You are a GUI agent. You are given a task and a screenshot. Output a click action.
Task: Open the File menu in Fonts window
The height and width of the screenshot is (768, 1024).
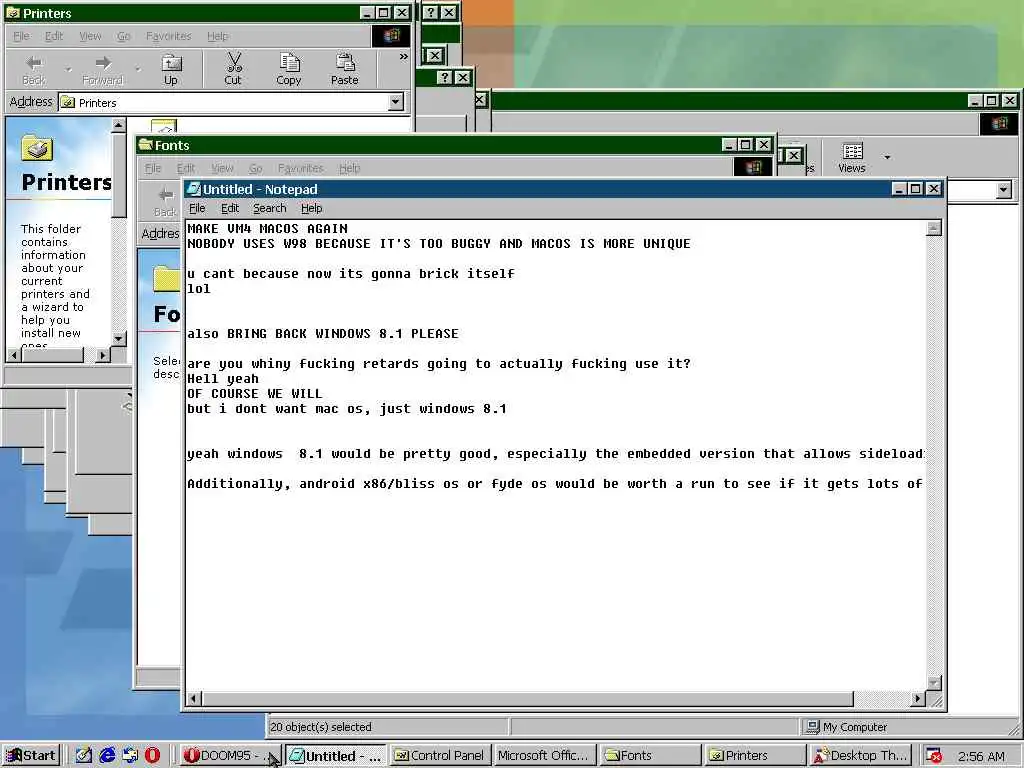(x=153, y=168)
